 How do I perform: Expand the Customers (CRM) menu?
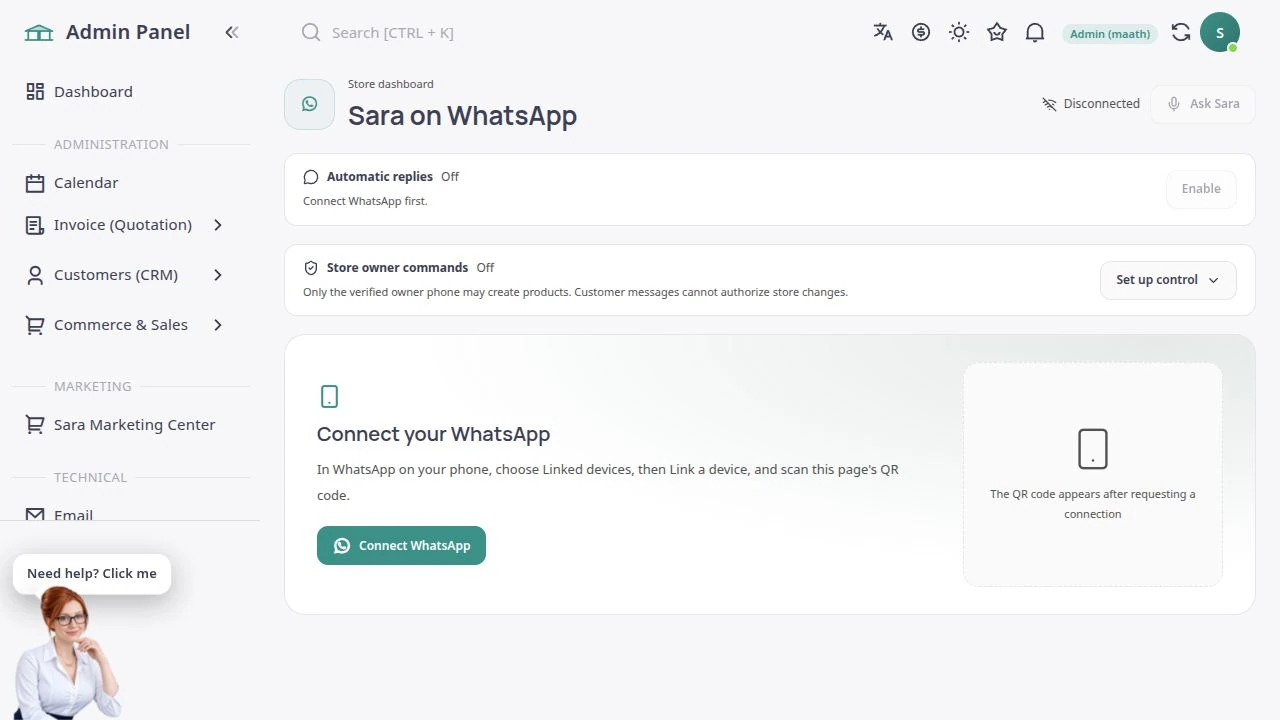[x=130, y=275]
